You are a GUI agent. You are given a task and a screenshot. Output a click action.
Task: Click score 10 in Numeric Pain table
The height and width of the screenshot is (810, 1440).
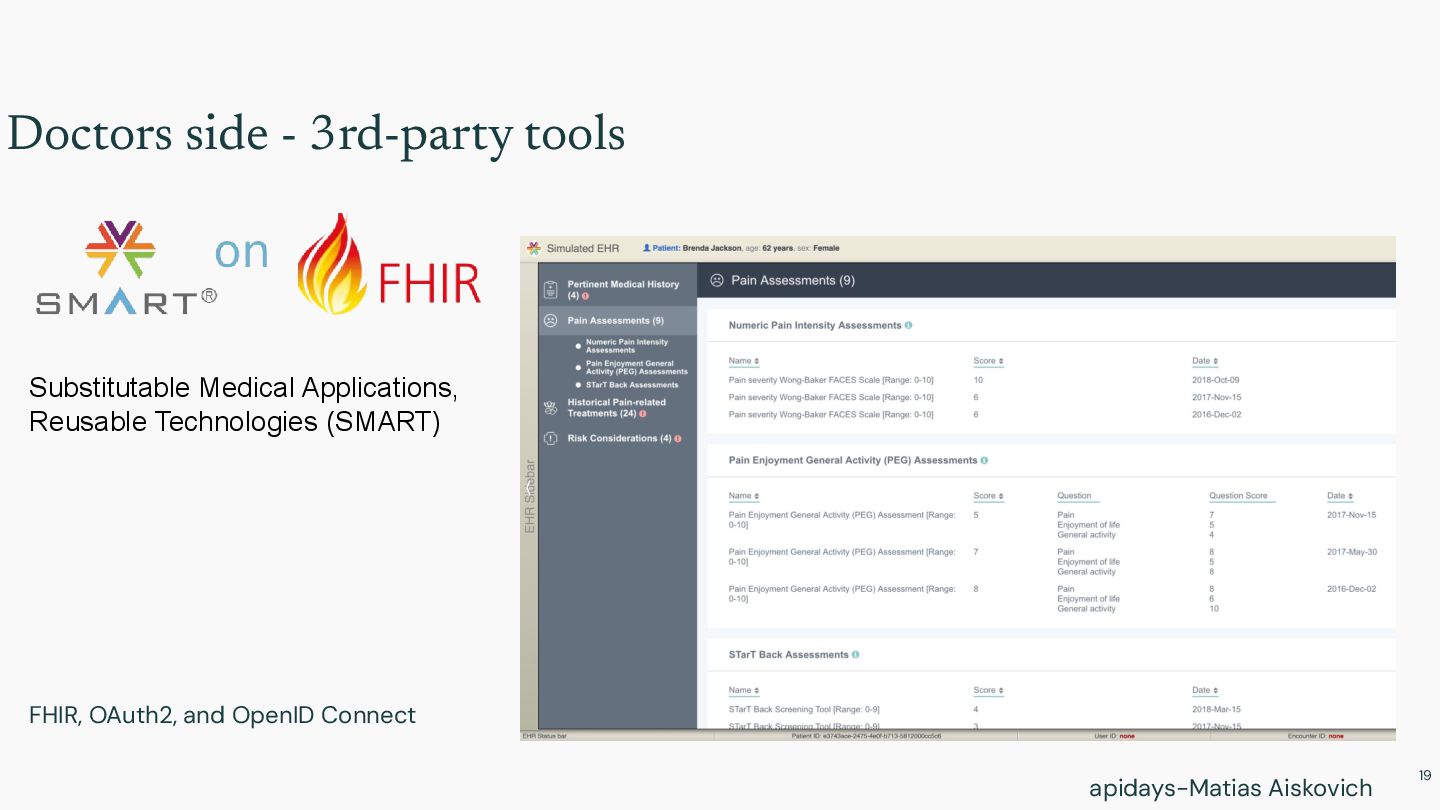pos(978,380)
